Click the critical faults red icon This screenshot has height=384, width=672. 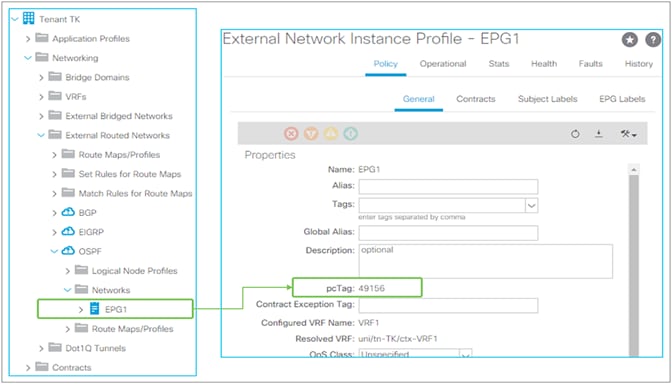(x=291, y=134)
